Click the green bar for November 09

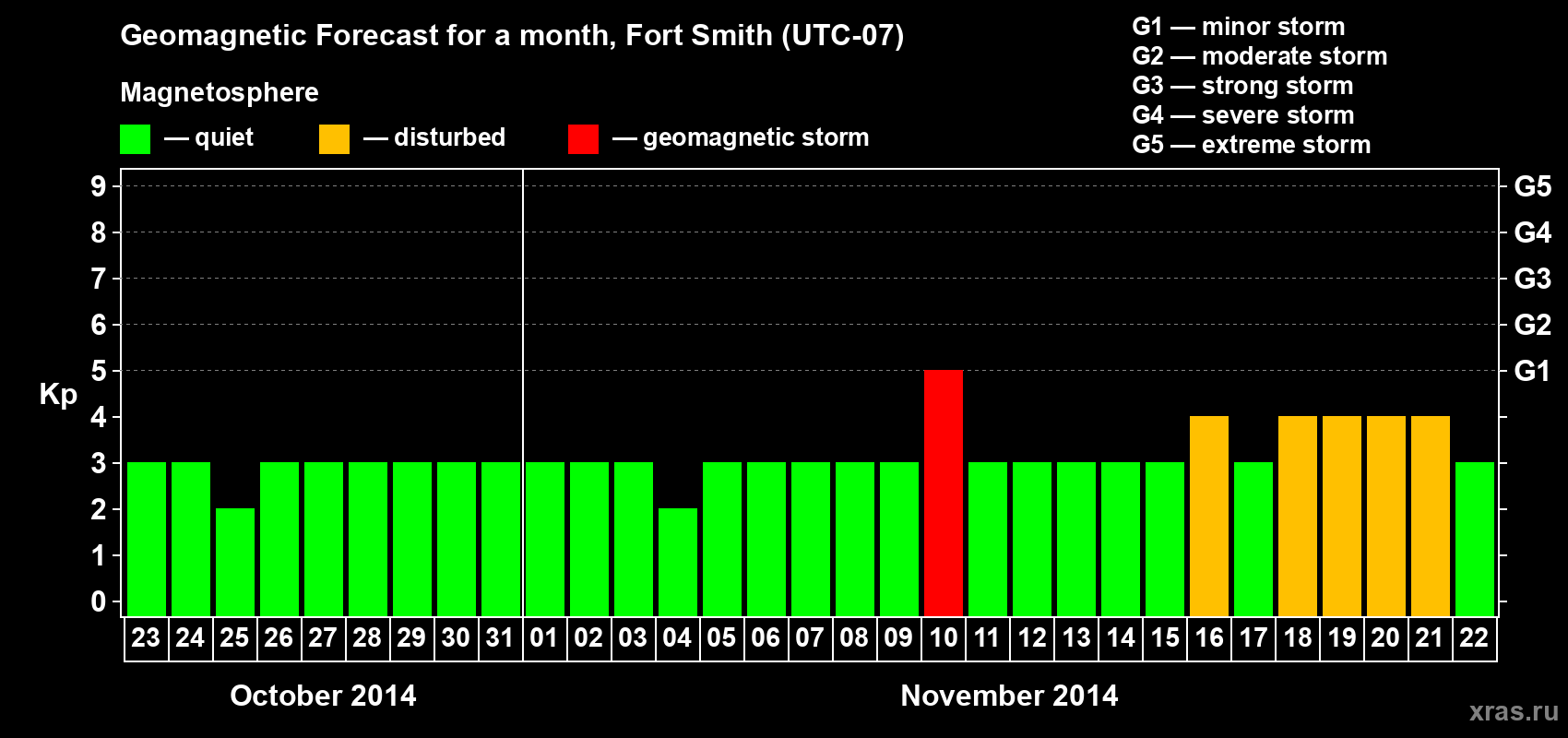click(x=899, y=539)
